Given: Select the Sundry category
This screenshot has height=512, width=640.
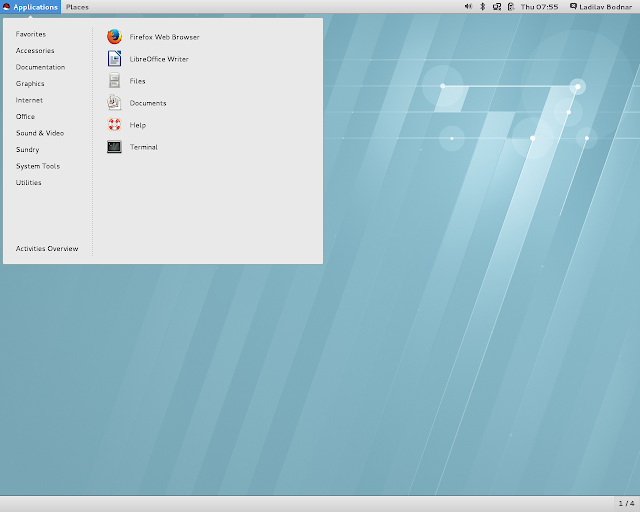Looking at the screenshot, I should click(x=28, y=149).
